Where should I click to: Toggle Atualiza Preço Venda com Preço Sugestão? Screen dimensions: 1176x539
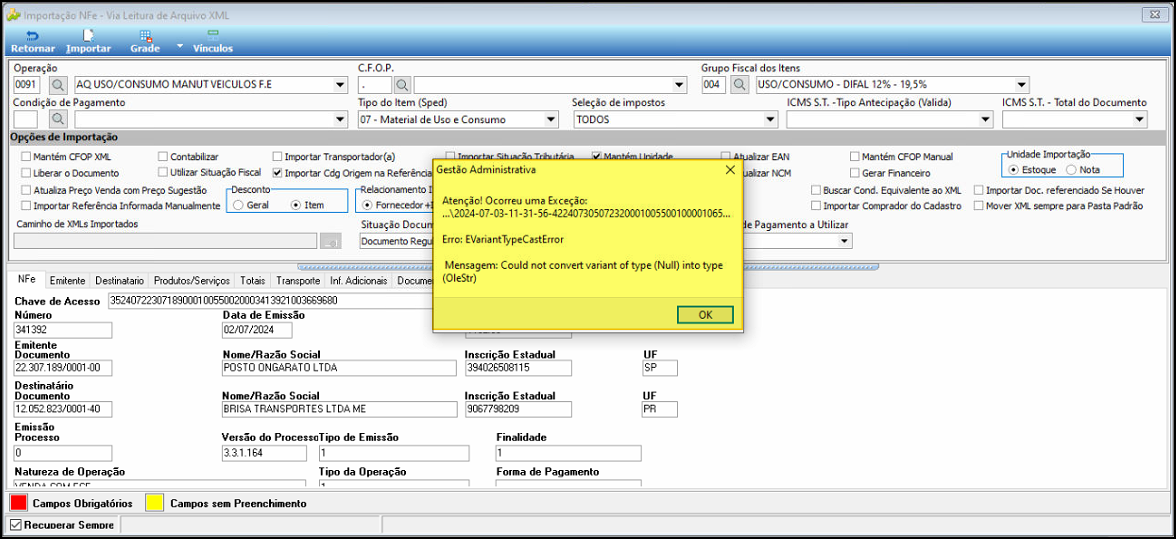27,190
